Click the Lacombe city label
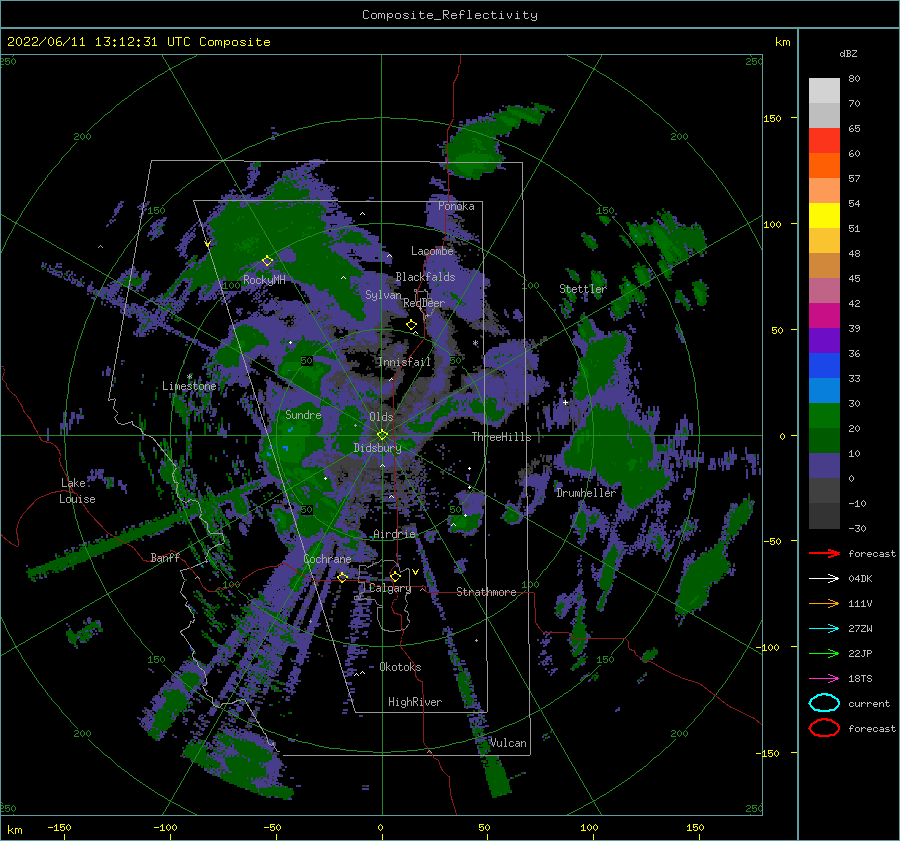This screenshot has height=841, width=900. point(432,251)
